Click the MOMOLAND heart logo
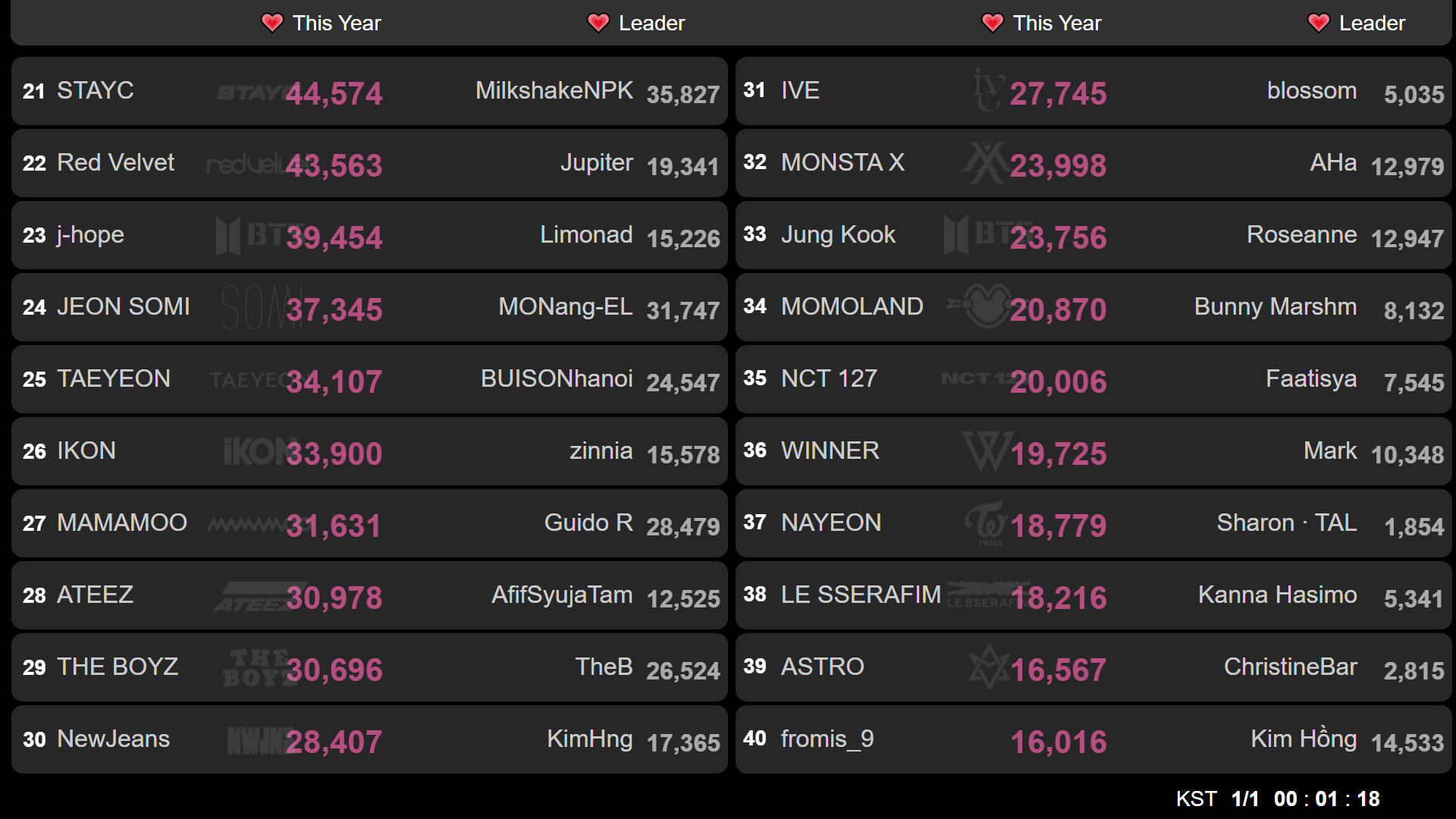The height and width of the screenshot is (819, 1456). (980, 306)
